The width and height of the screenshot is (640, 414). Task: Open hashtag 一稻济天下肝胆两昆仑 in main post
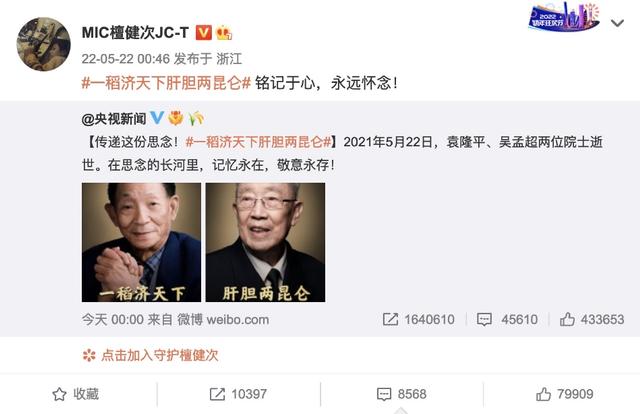pyautogui.click(x=166, y=83)
